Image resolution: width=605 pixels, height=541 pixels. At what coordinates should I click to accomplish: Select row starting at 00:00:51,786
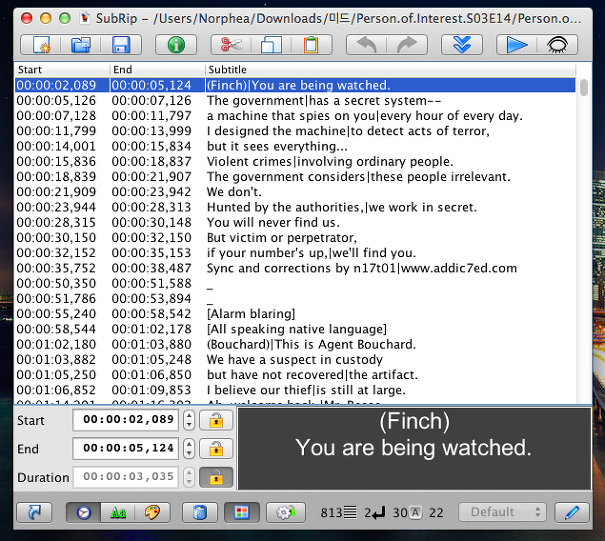point(295,299)
